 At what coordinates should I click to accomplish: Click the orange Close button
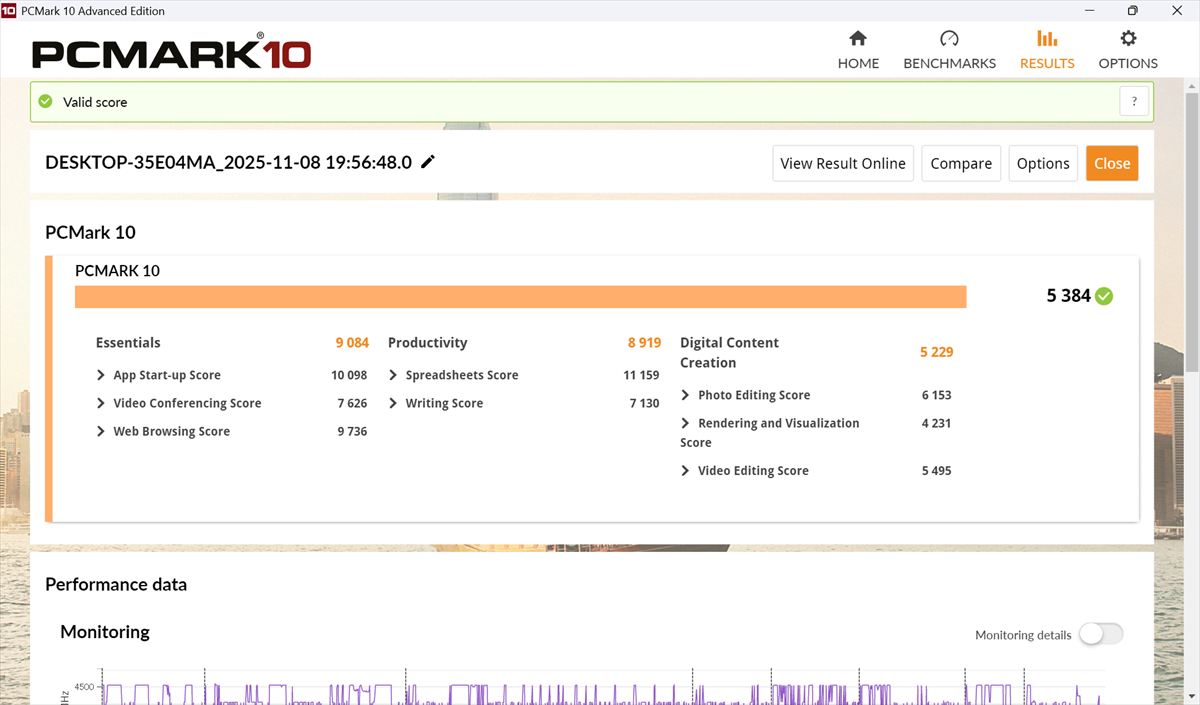pyautogui.click(x=1111, y=163)
